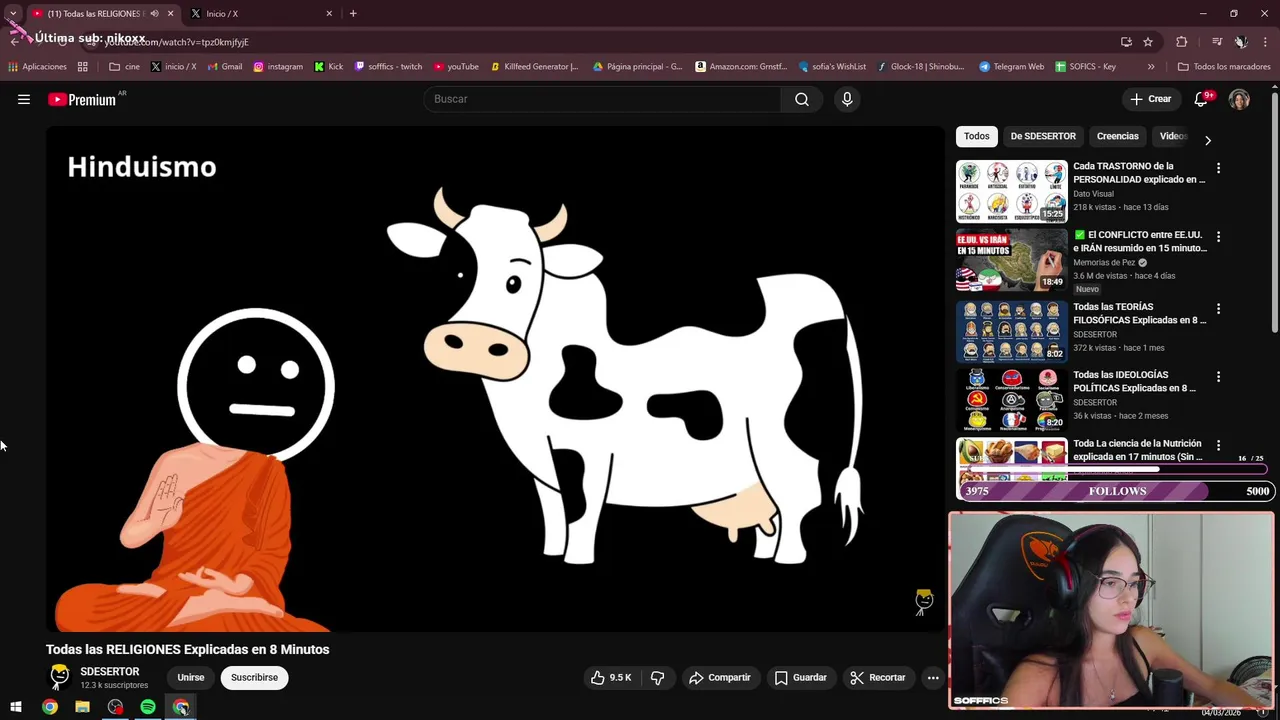Select the Todos filter chip

coord(976,136)
